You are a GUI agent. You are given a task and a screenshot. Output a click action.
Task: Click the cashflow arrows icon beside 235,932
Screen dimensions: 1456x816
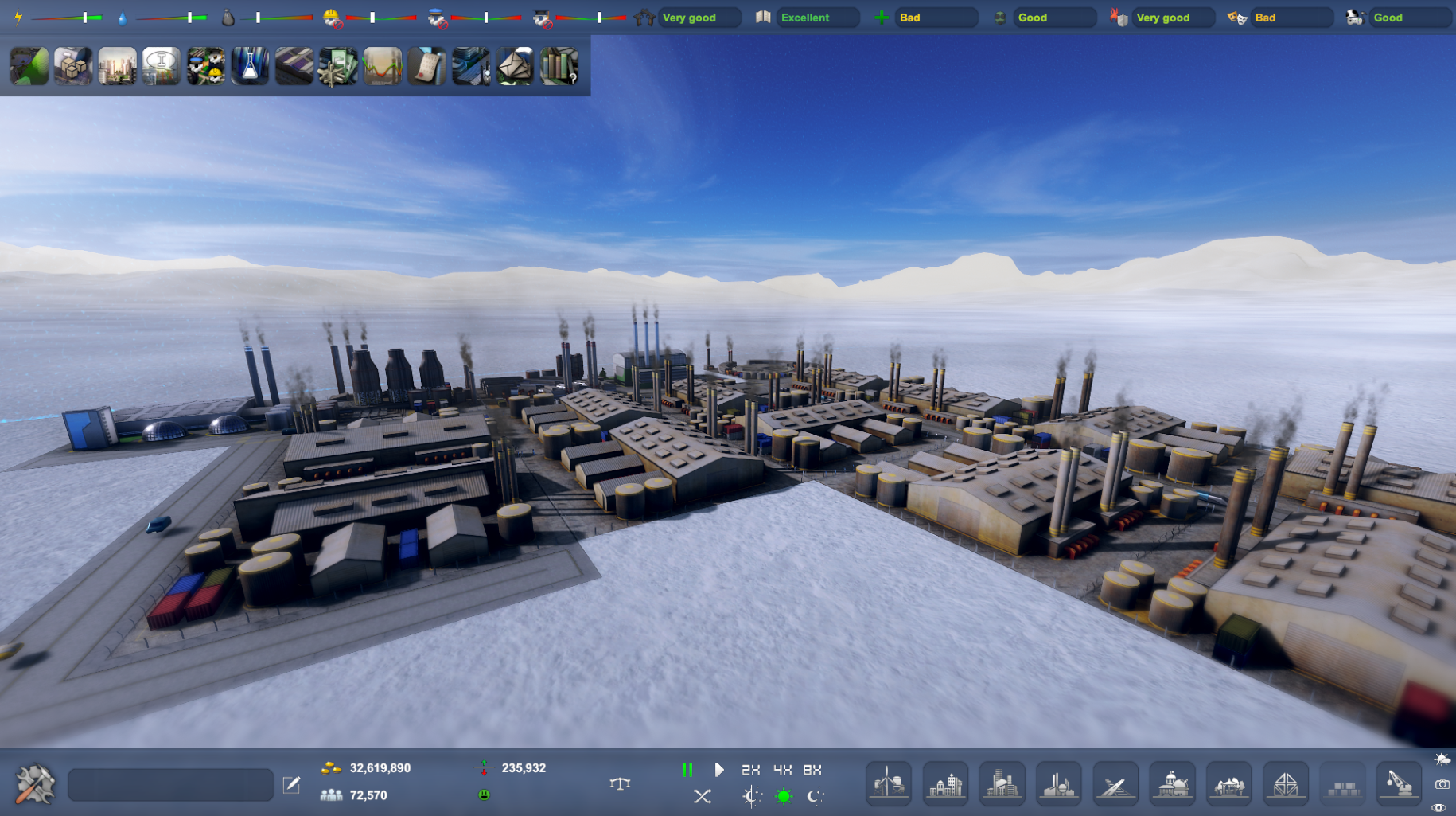484,768
